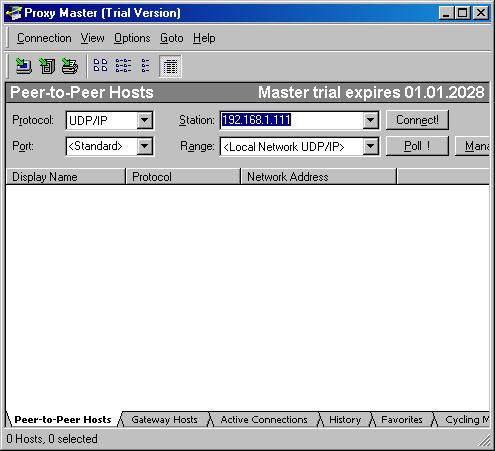Click the Proxy Master title bar icon
The height and width of the screenshot is (451, 495).
(x=14, y=13)
